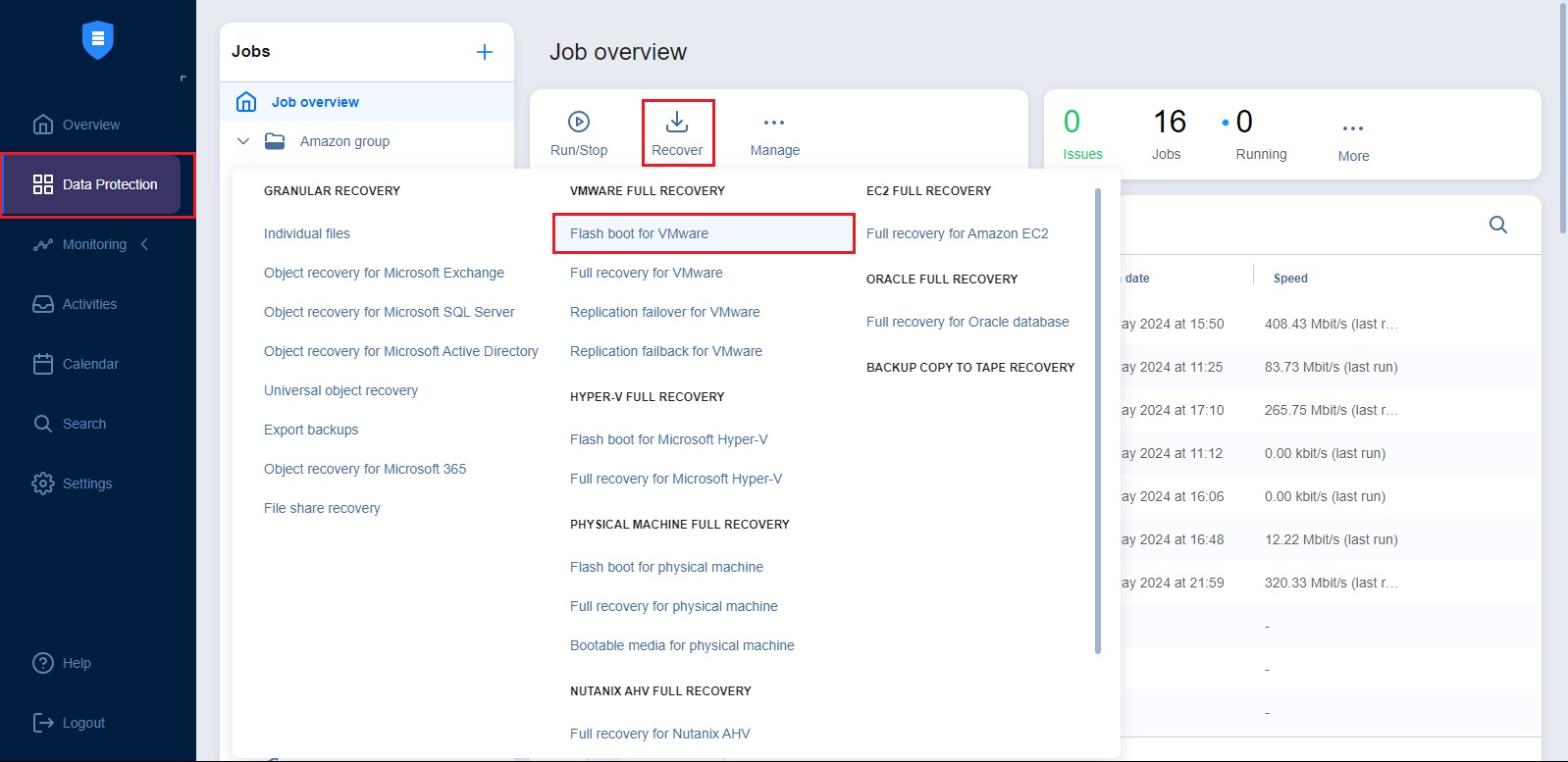Viewport: 1568px width, 762px height.
Task: Open Settings in the left sidebar
Action: tap(86, 483)
